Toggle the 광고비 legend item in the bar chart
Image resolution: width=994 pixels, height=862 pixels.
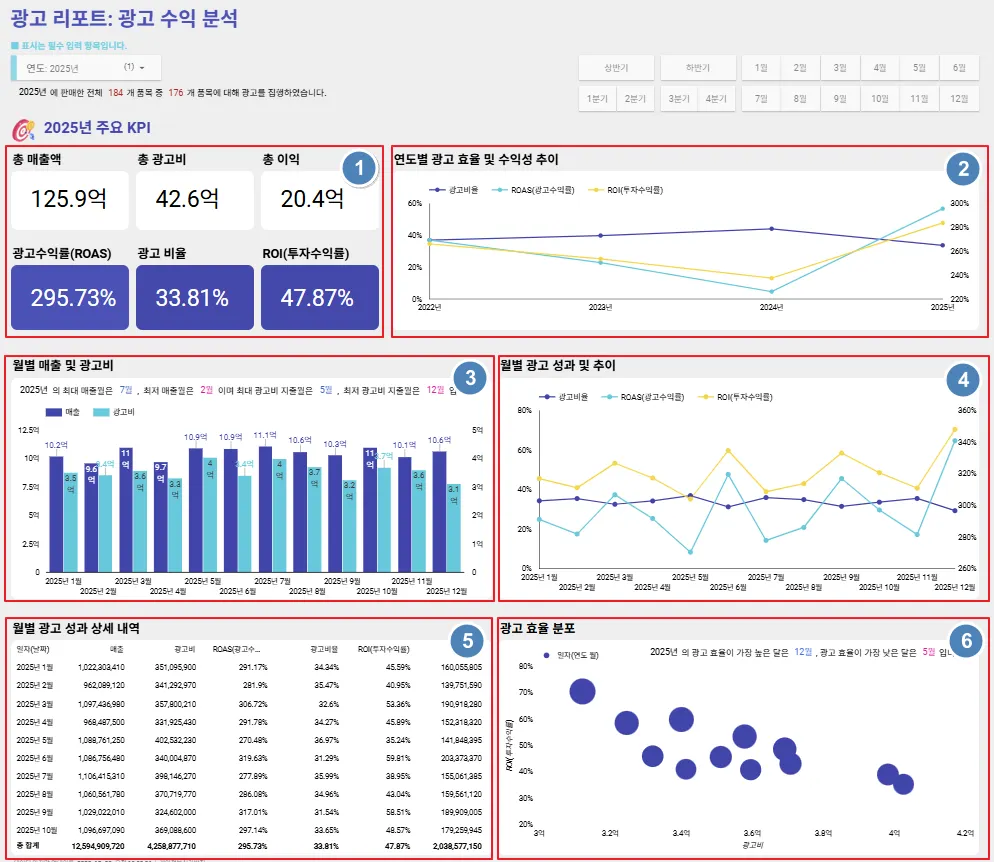click(113, 412)
